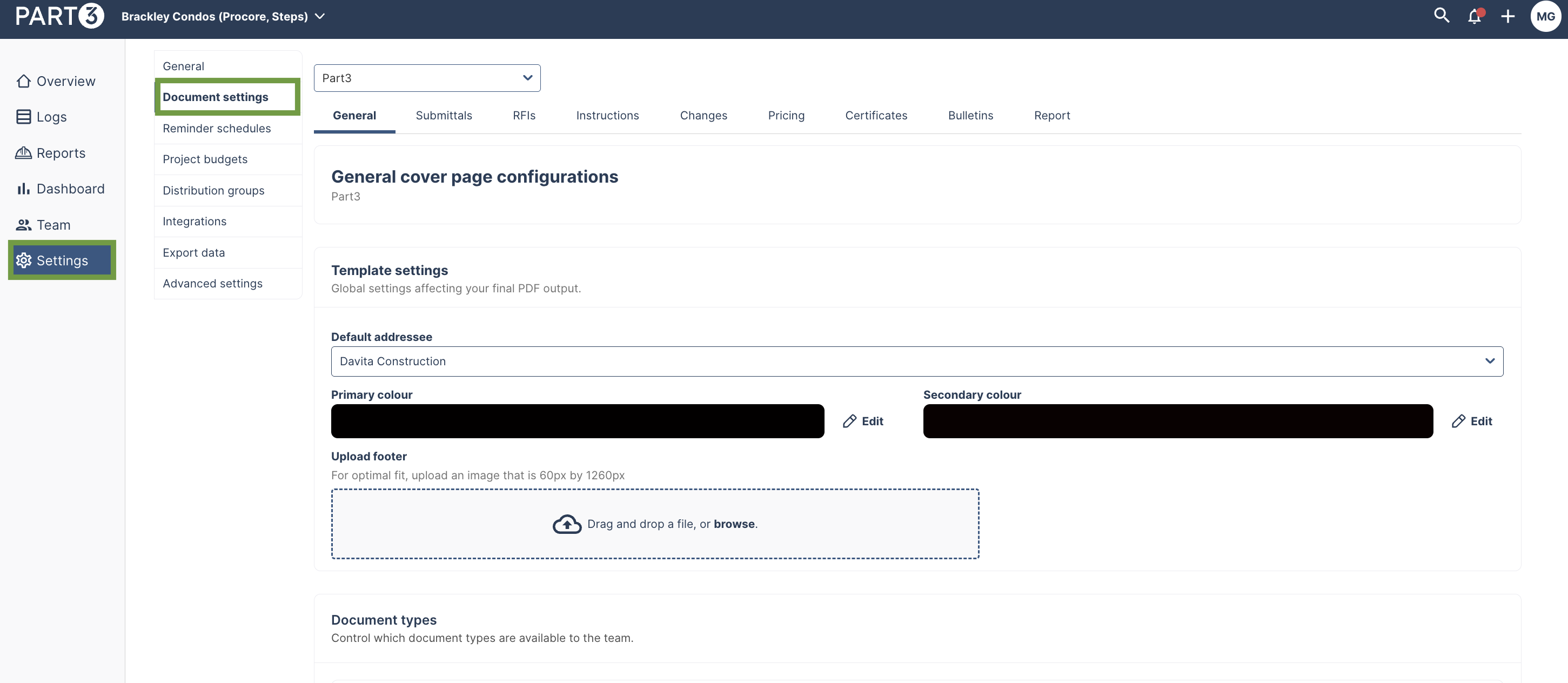Open General settings in the submenu
1568x683 pixels.
click(x=228, y=66)
